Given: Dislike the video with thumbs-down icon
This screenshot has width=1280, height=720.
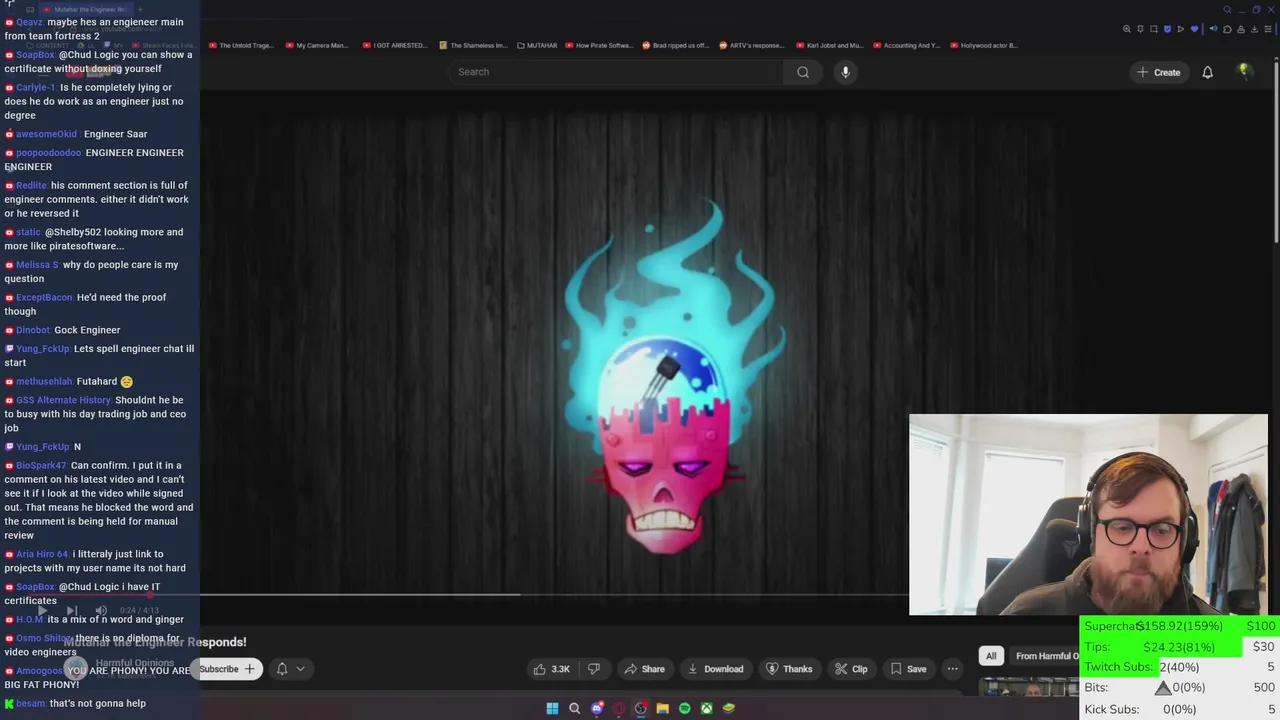Looking at the screenshot, I should pyautogui.click(x=593, y=669).
